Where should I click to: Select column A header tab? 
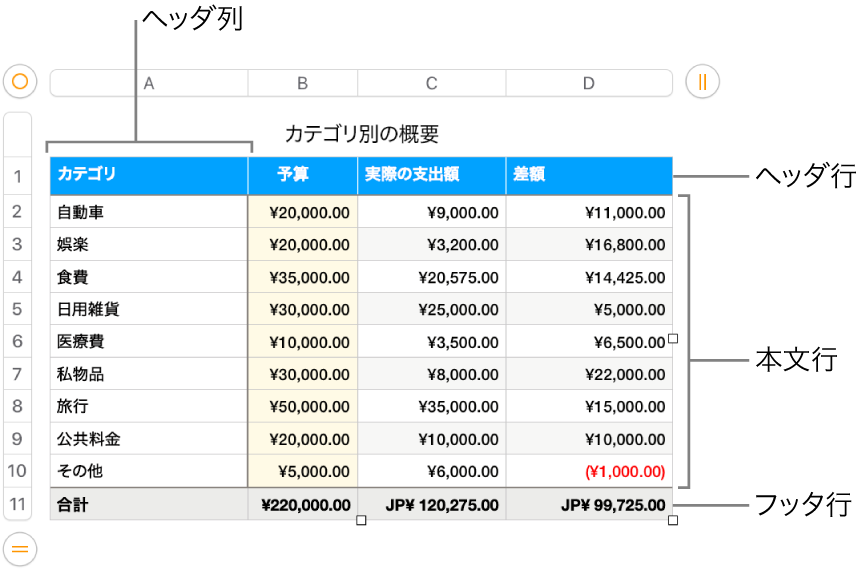(x=149, y=83)
